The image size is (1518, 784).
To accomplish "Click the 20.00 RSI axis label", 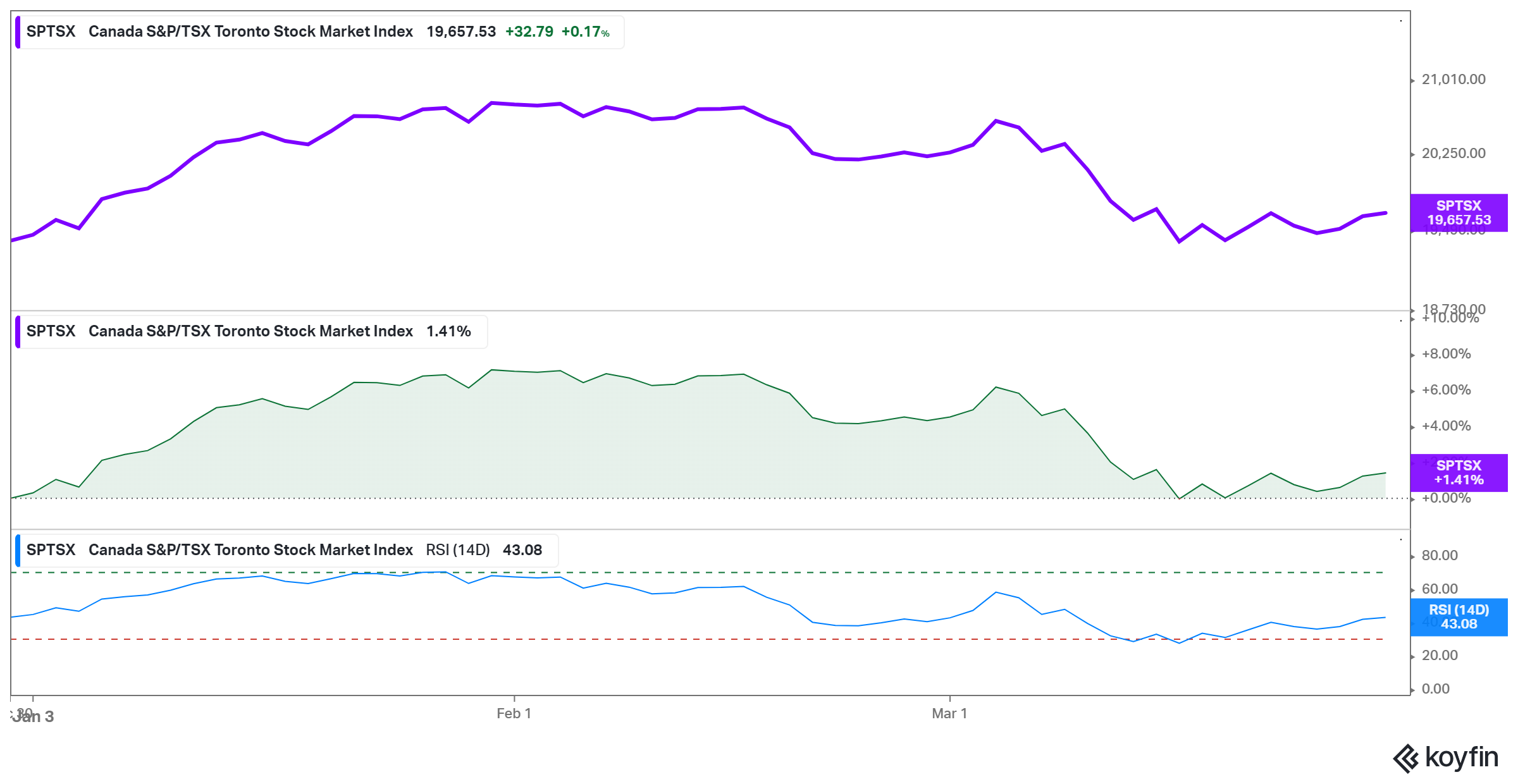I will click(x=1440, y=656).
